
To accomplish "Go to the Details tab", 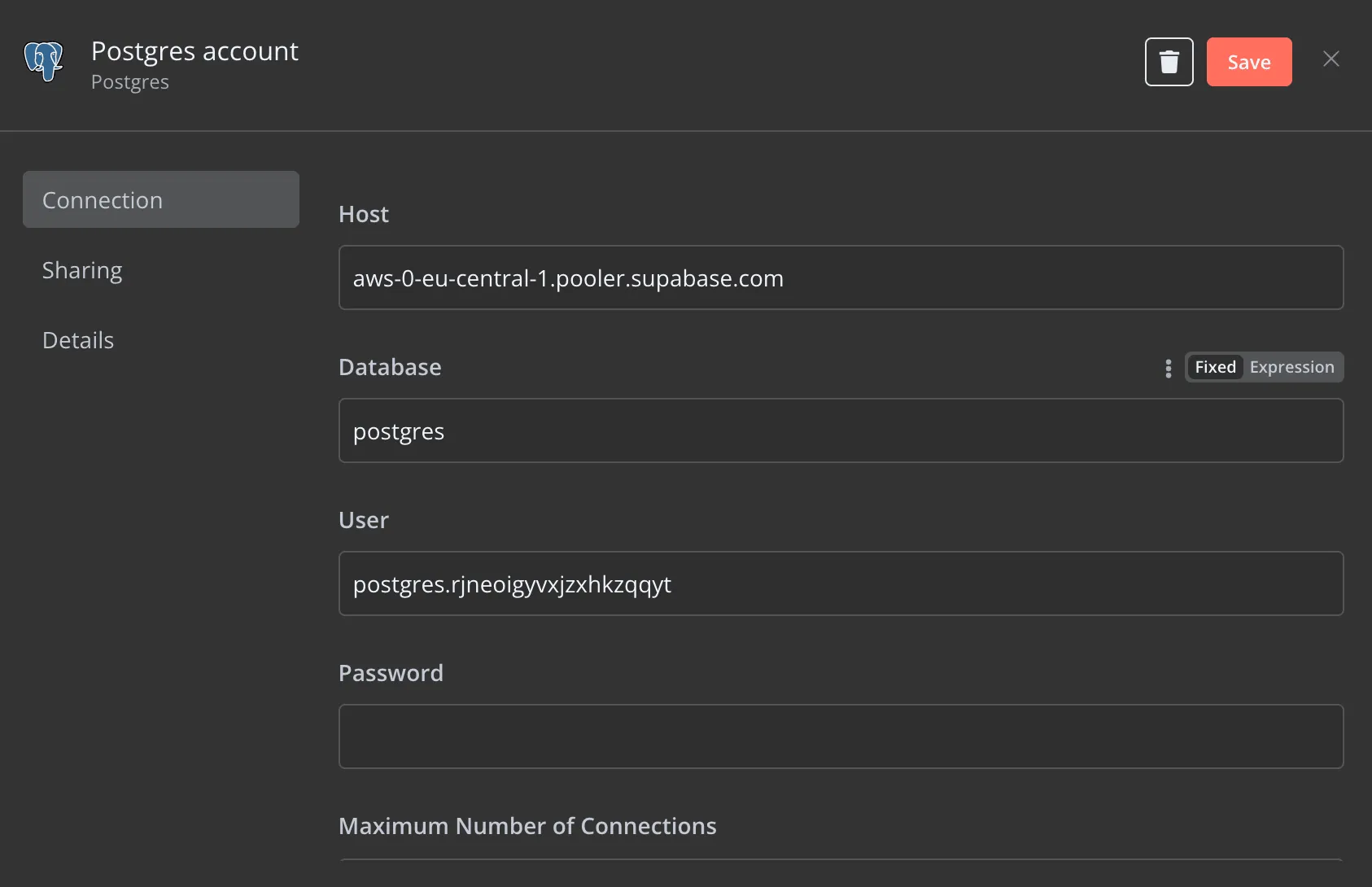I will (78, 340).
